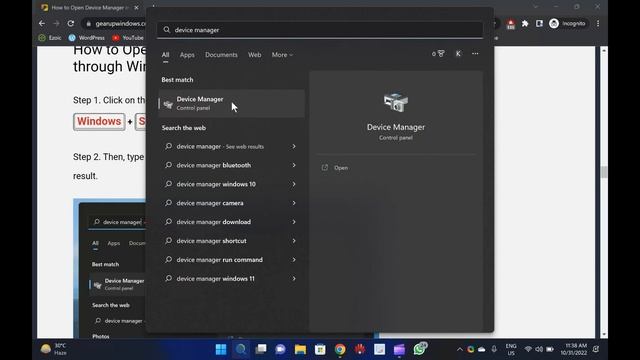
Task: Expand arrow for device manager download
Action: coord(294,222)
